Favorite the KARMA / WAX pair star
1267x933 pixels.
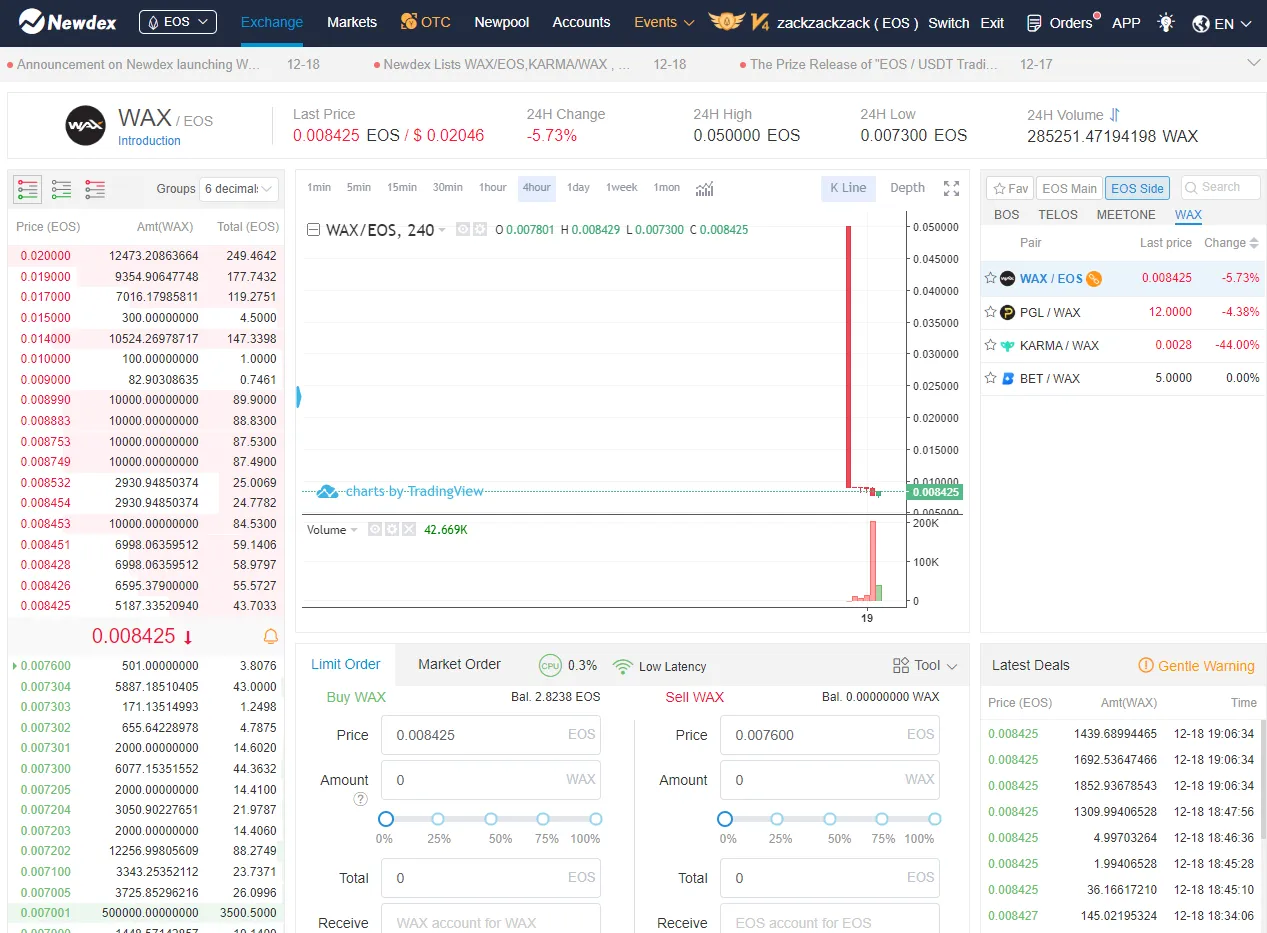991,345
